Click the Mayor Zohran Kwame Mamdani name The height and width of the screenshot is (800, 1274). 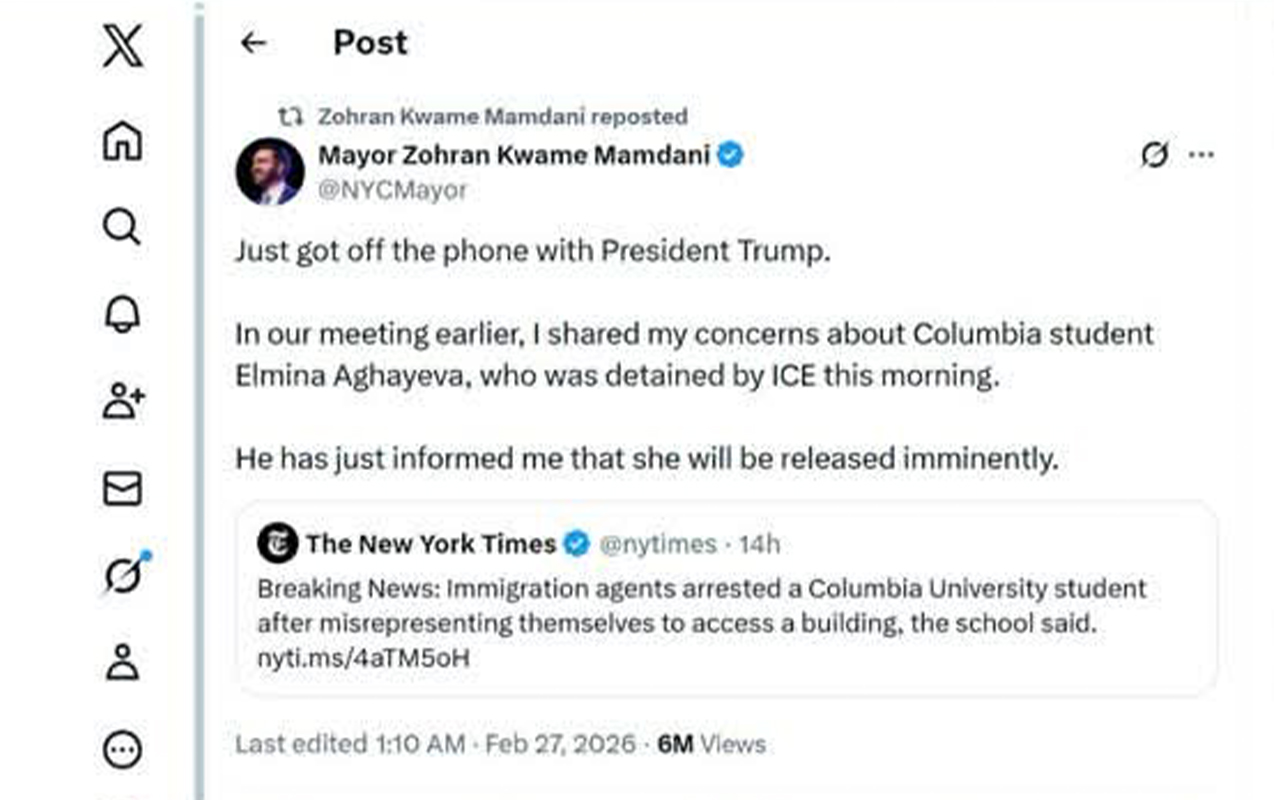514,155
